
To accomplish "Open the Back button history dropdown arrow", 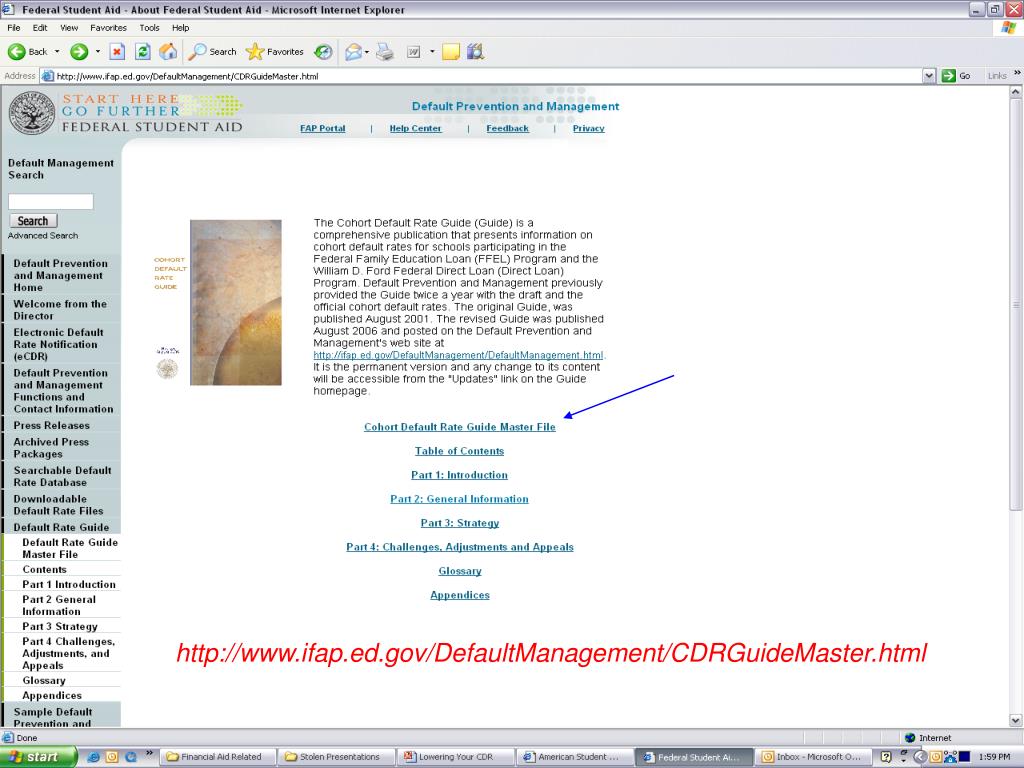I will (57, 52).
